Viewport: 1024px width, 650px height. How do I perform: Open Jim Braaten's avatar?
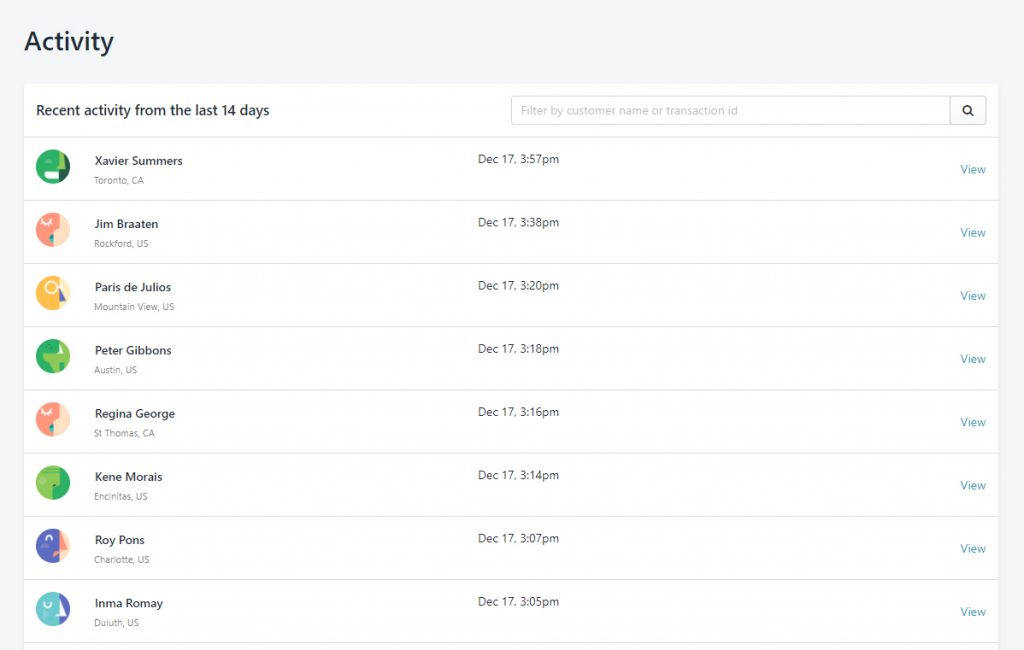pyautogui.click(x=53, y=230)
